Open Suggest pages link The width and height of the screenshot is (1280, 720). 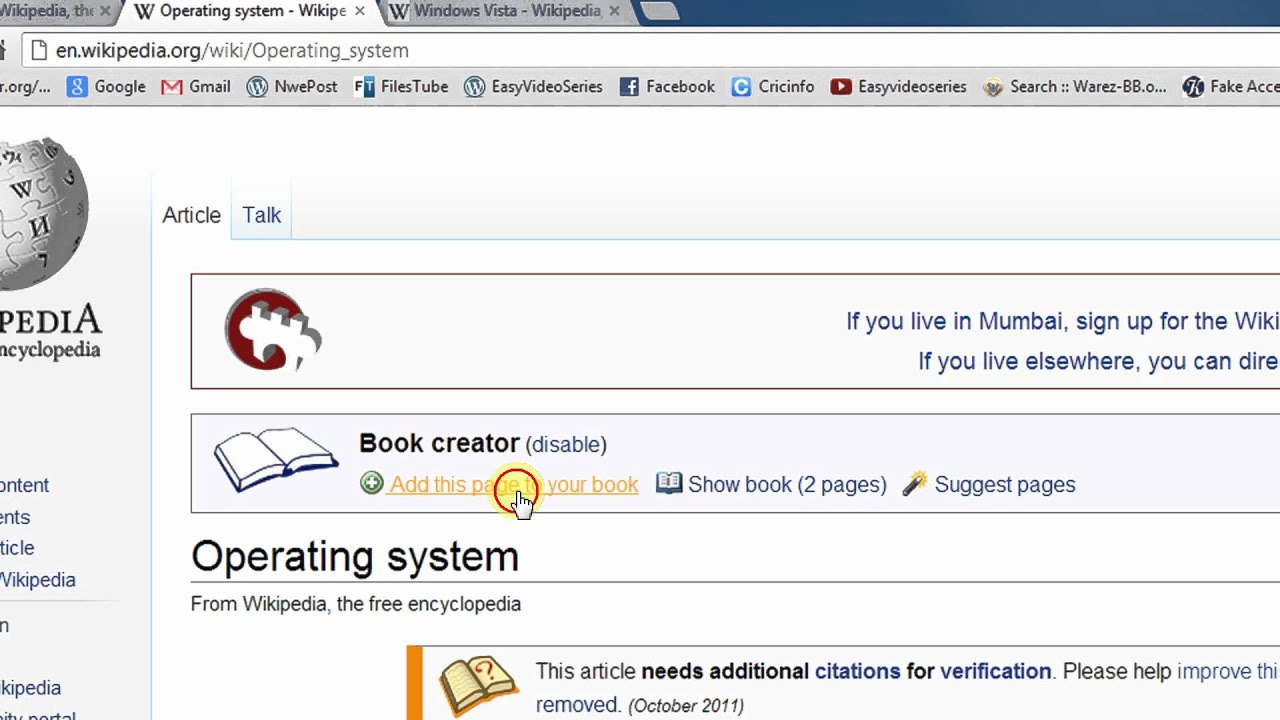click(x=1005, y=484)
